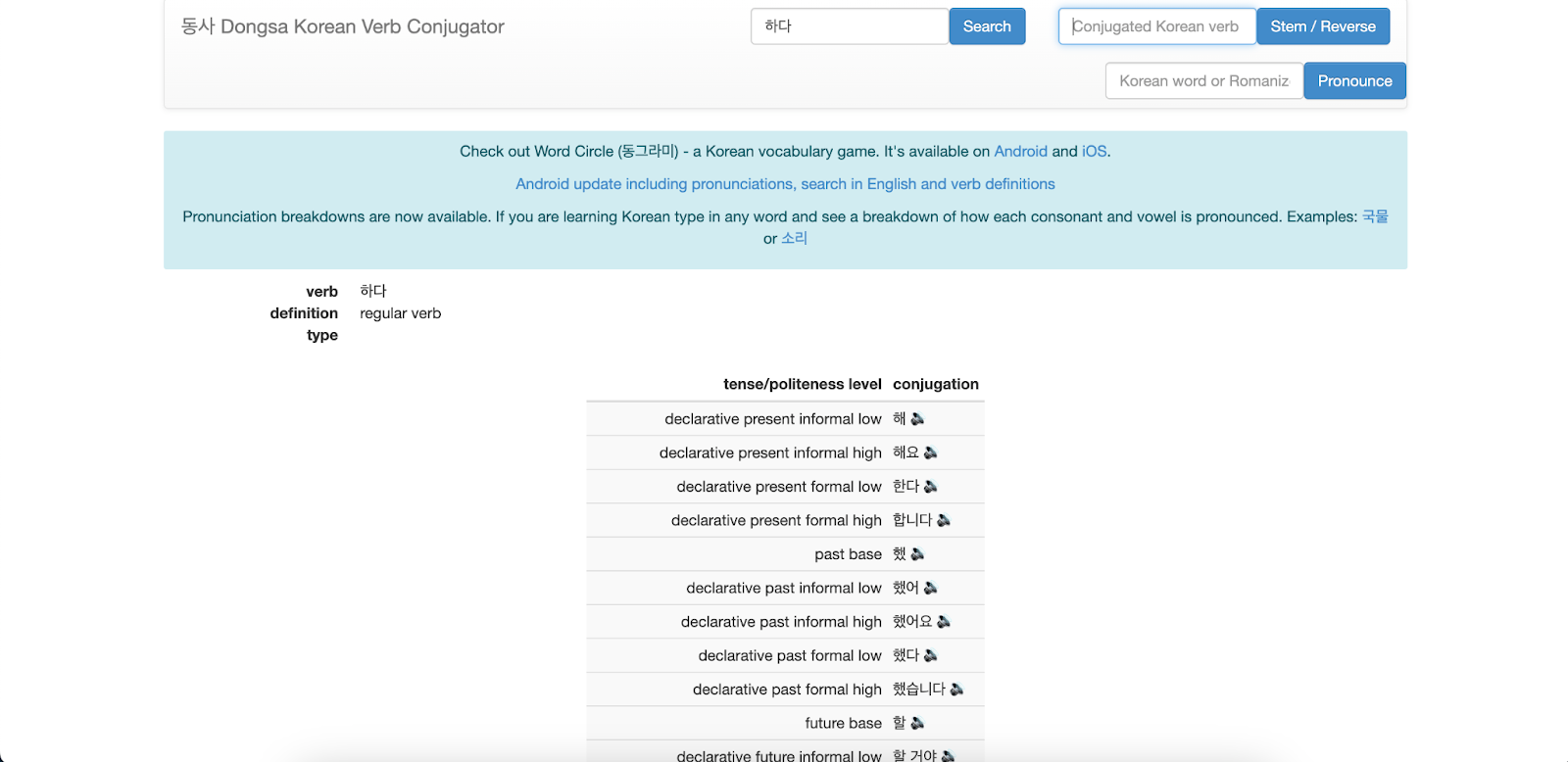This screenshot has height=762, width=1568.
Task: Play audio for 한다 conjugation
Action: [931, 487]
